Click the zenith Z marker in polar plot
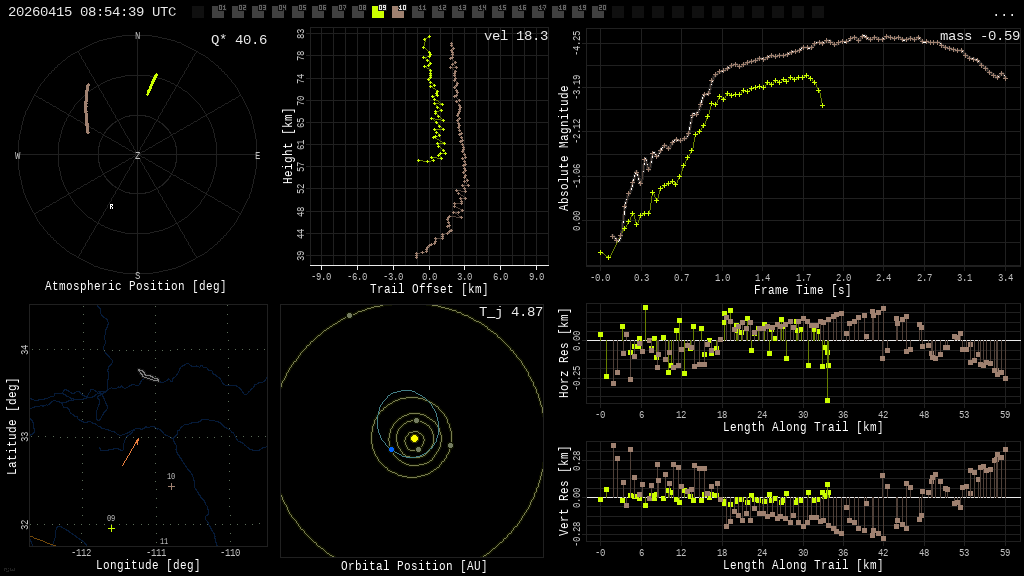Screen dimensions: 1024x576 click(138, 156)
